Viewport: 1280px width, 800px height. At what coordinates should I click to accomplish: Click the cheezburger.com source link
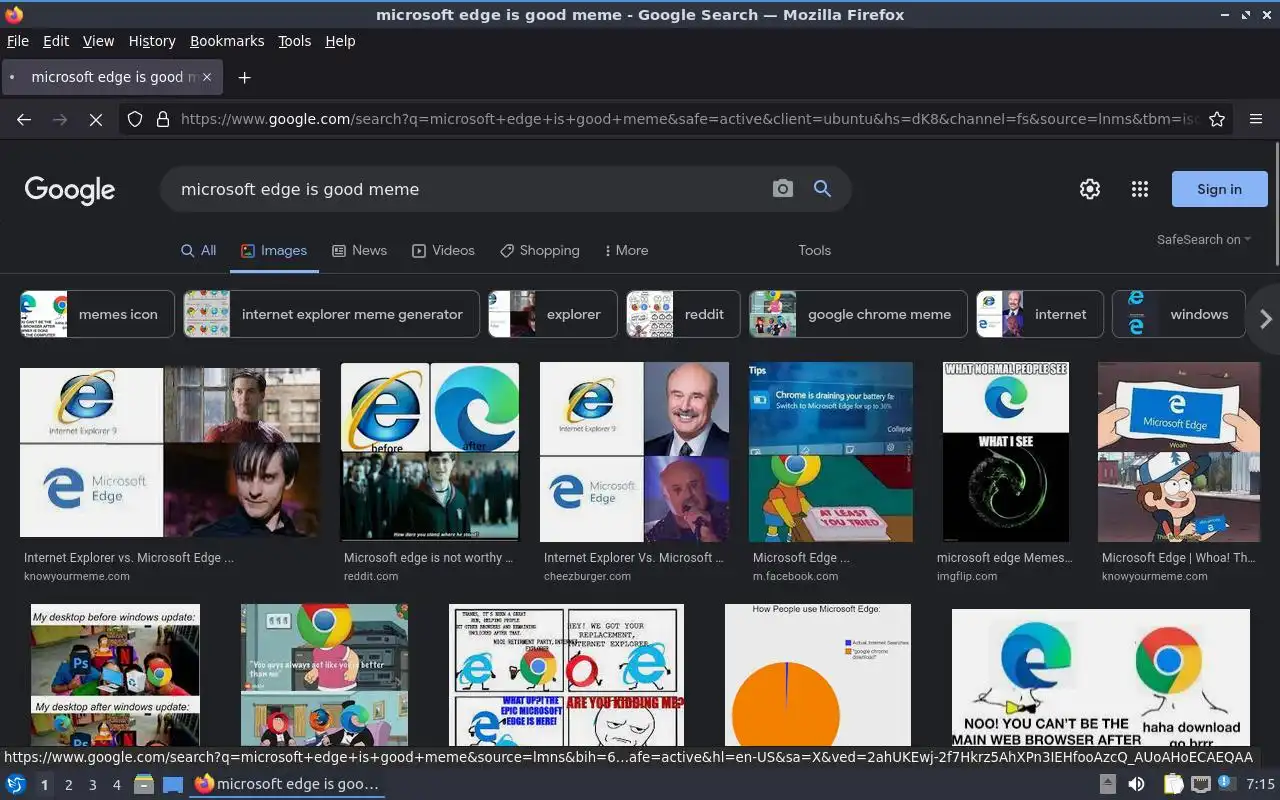(587, 576)
